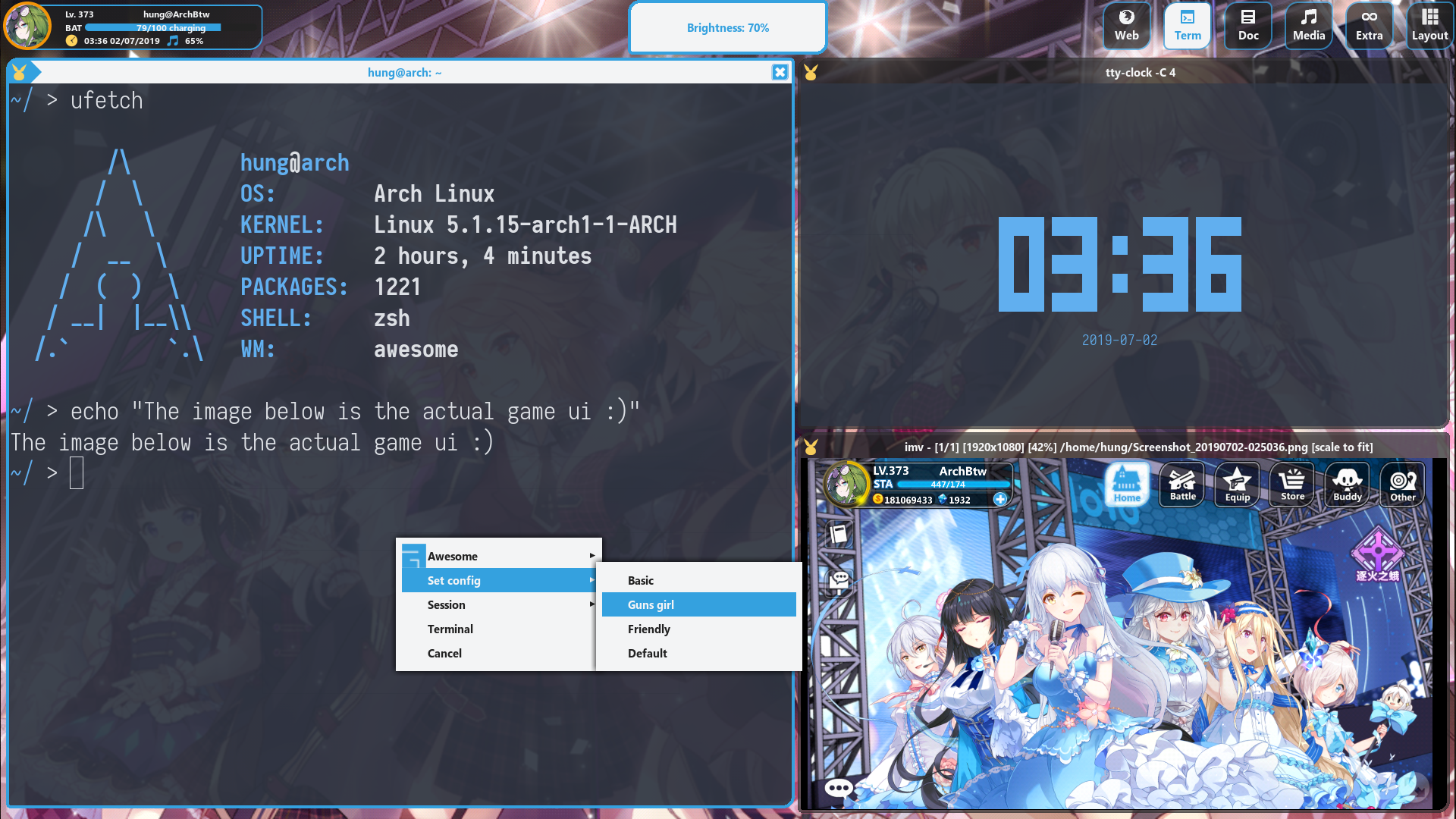Viewport: 1456px width, 819px height.
Task: Click the "03:36 02/07/2019" time text
Action: click(x=122, y=41)
